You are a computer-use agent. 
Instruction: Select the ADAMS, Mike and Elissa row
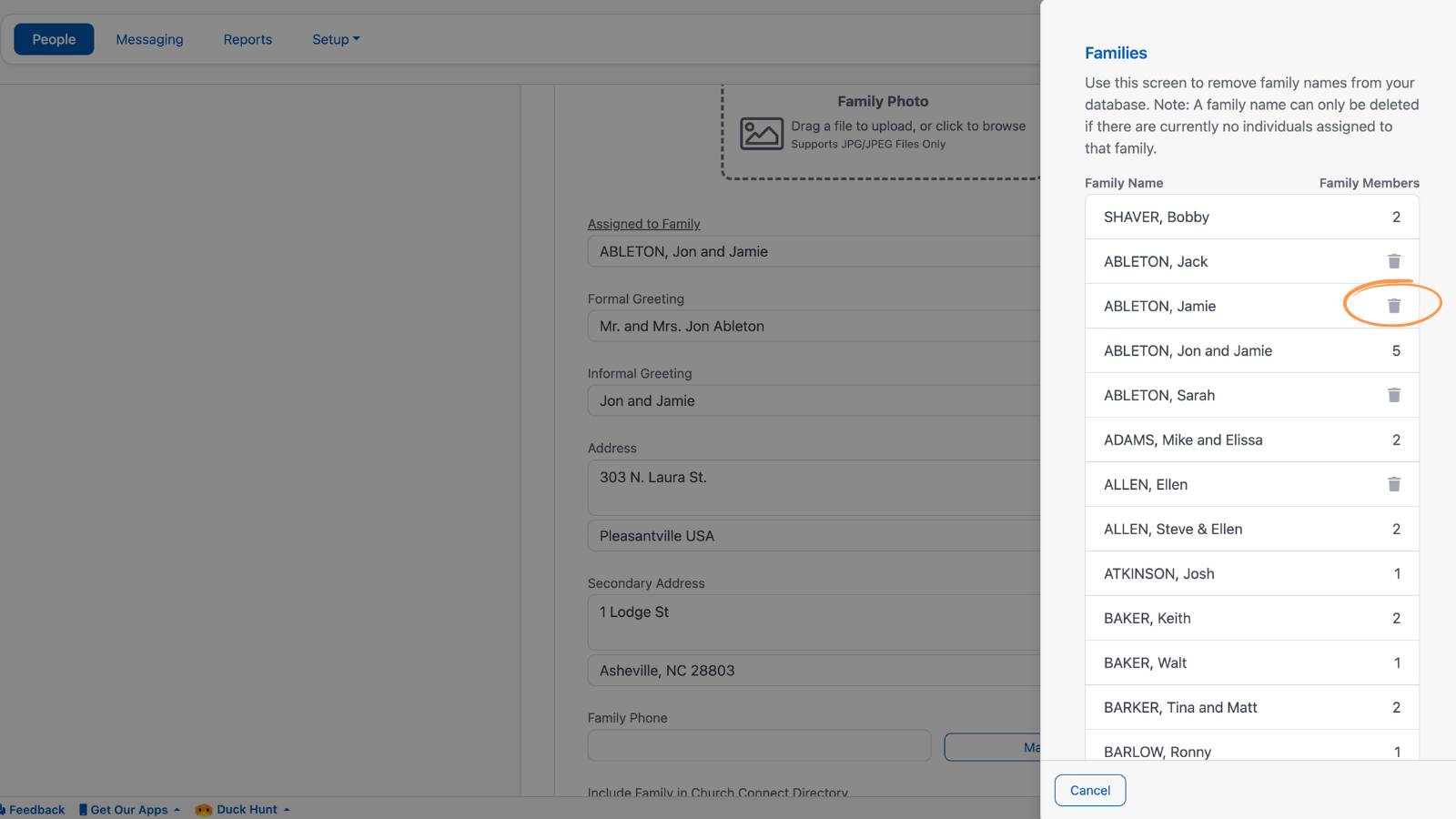pos(1251,440)
